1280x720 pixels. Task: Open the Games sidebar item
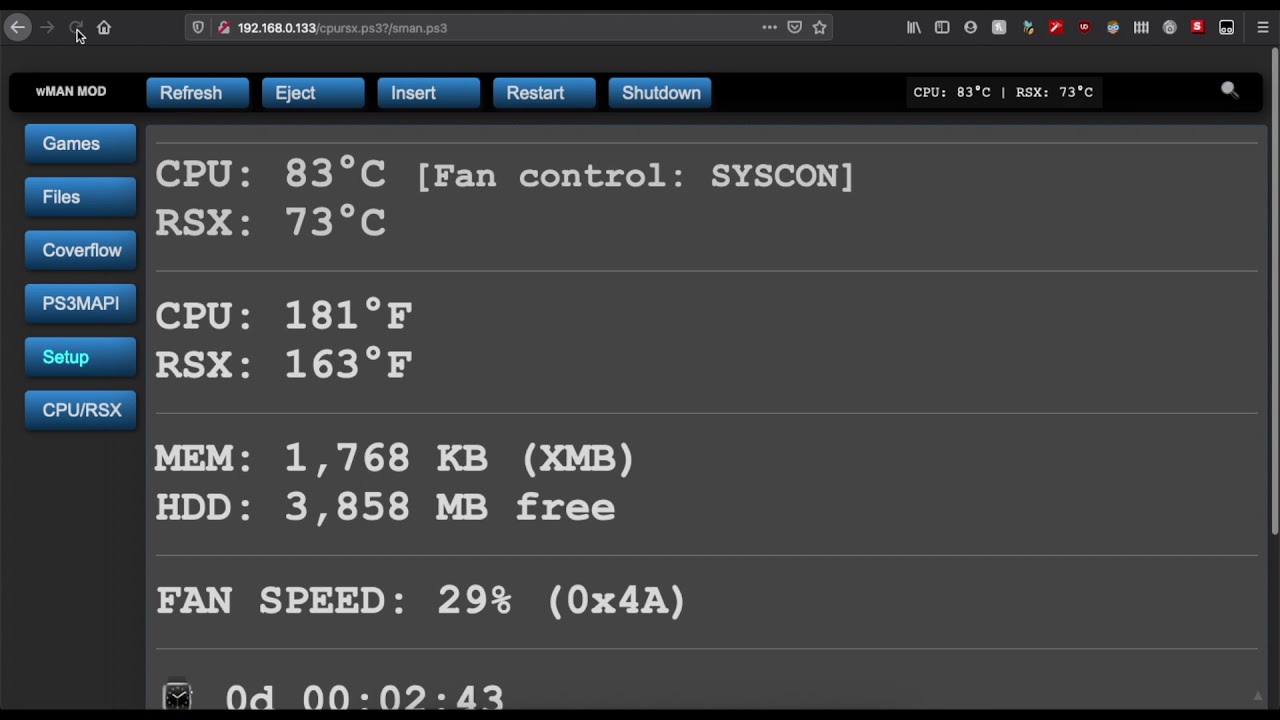(80, 144)
